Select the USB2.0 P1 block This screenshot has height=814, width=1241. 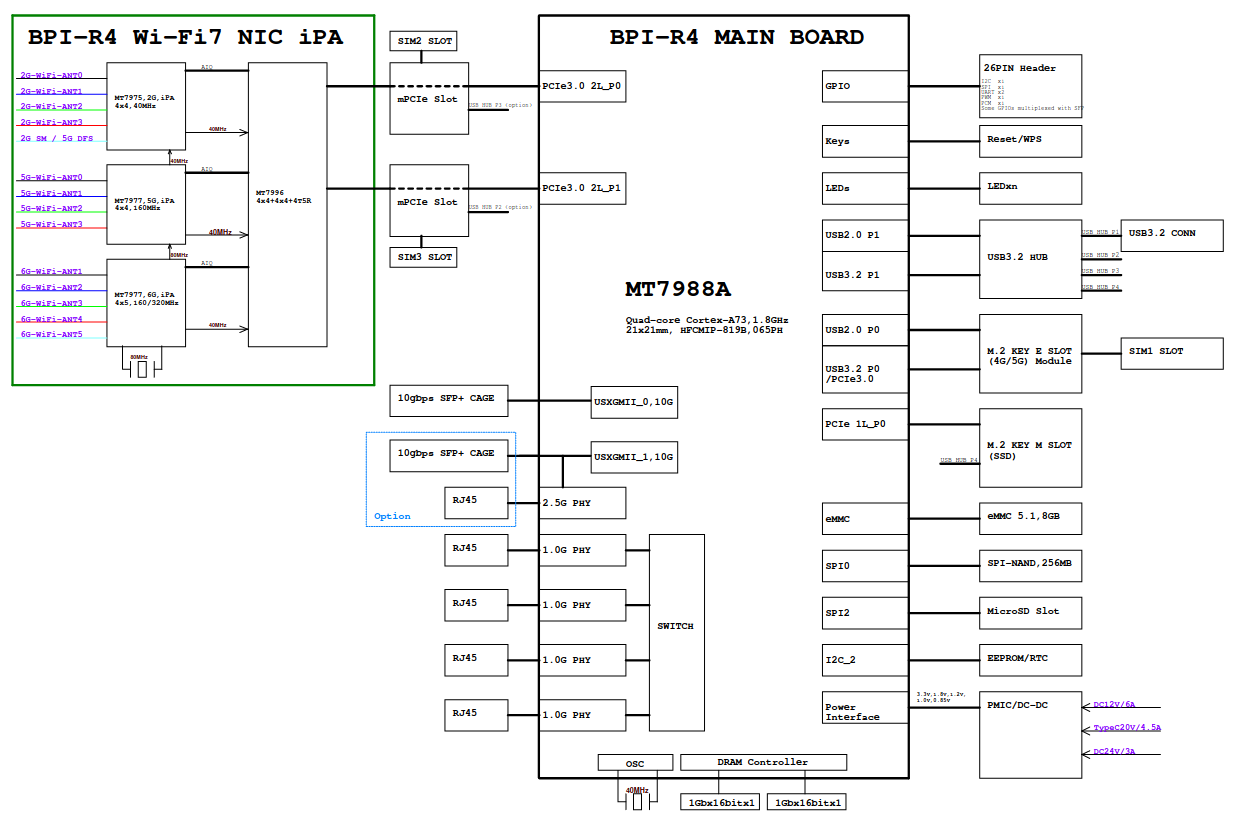coord(865,235)
